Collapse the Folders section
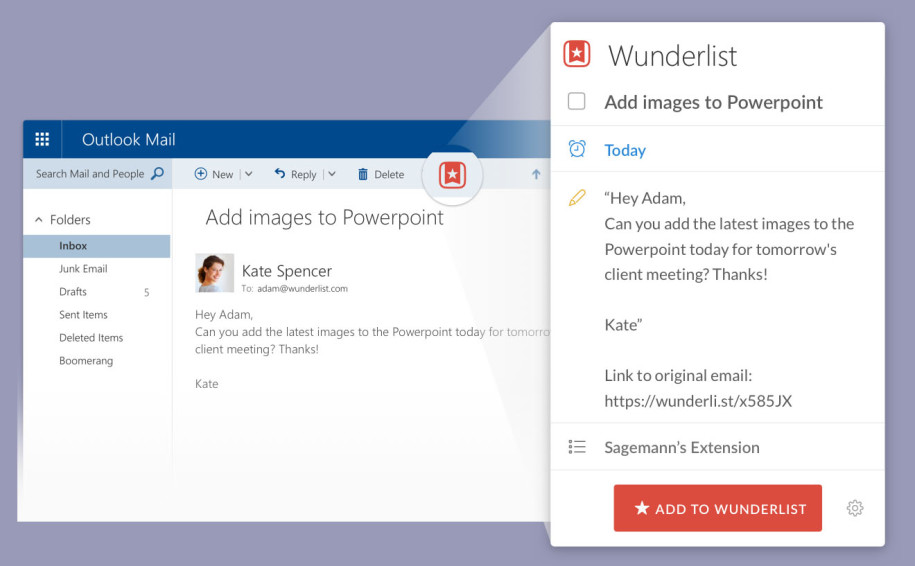The height and width of the screenshot is (566, 915). point(39,220)
